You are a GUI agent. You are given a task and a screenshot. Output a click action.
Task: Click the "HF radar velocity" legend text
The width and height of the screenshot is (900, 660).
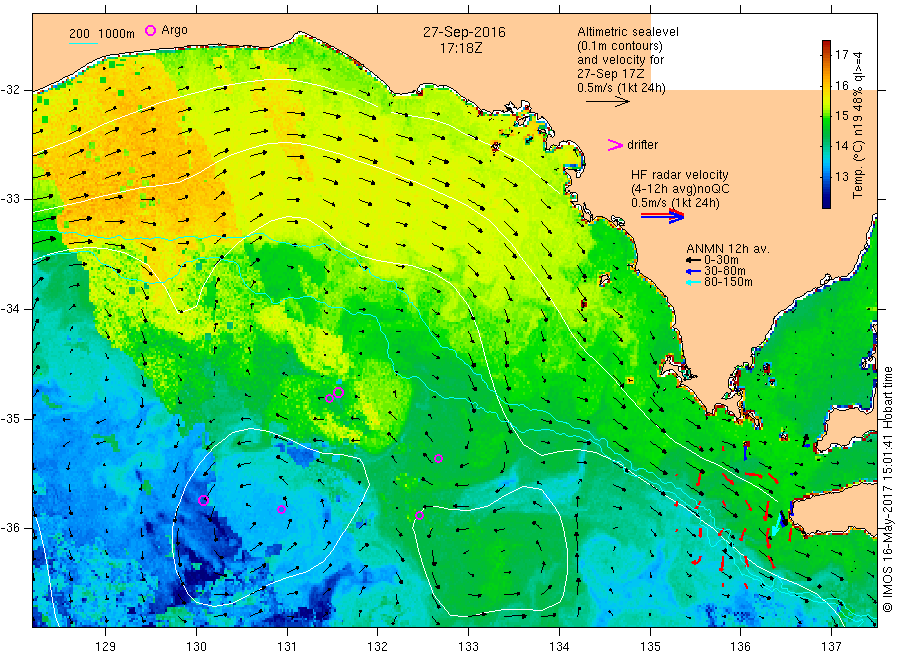coord(680,175)
